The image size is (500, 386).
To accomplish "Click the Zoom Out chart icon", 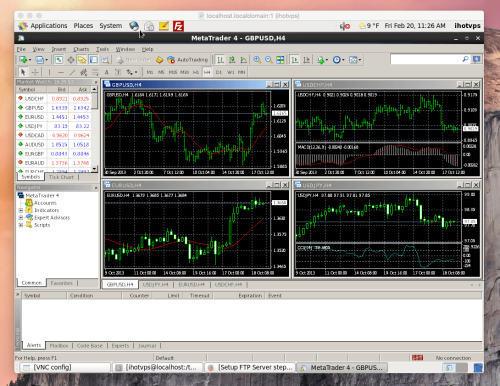I will 269,60.
